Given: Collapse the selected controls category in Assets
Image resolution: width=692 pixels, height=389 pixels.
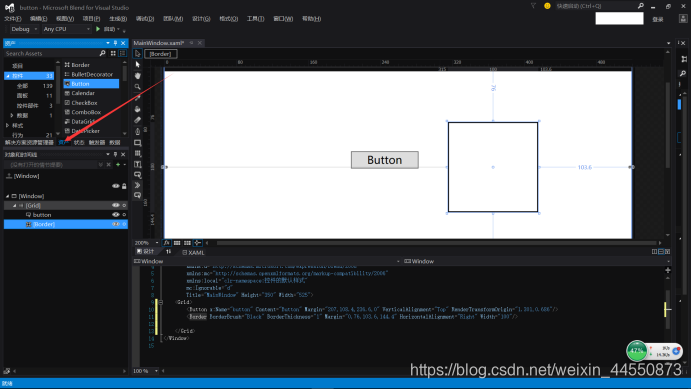Looking at the screenshot, I should 8,76.
